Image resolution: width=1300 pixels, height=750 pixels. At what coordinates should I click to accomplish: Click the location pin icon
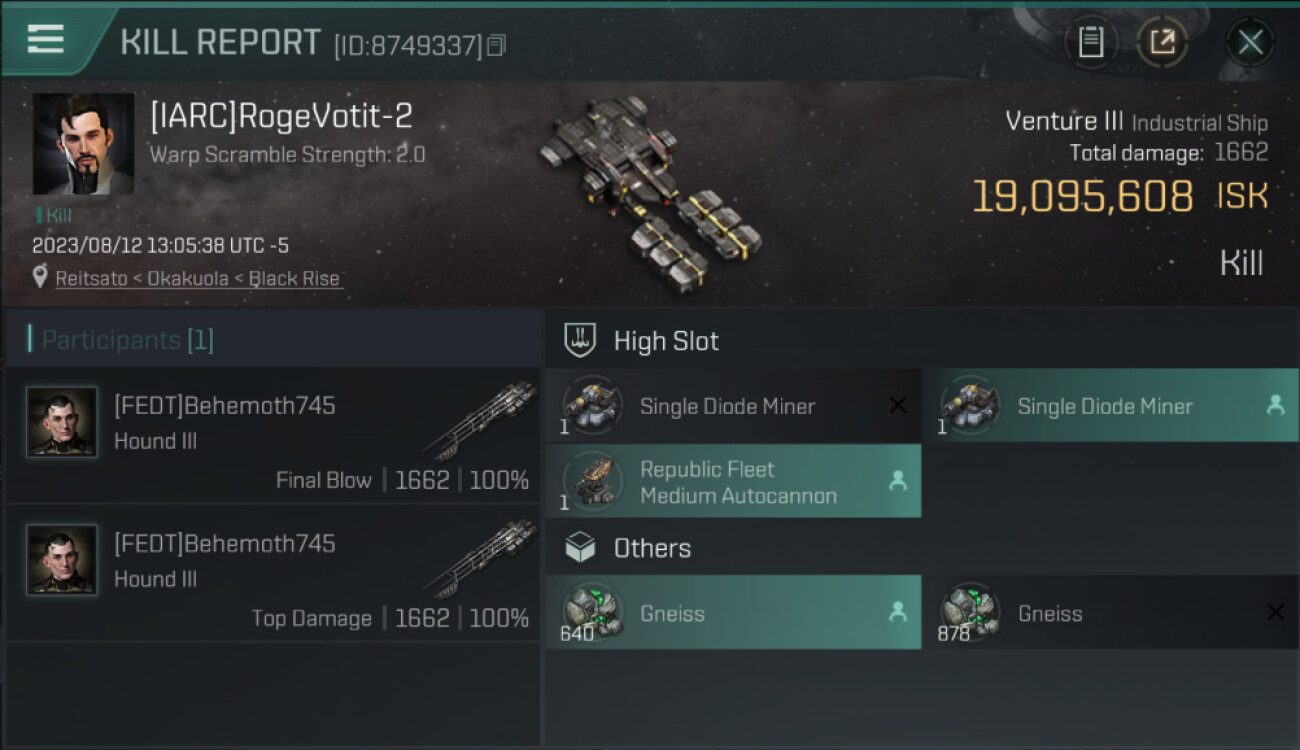[x=40, y=278]
